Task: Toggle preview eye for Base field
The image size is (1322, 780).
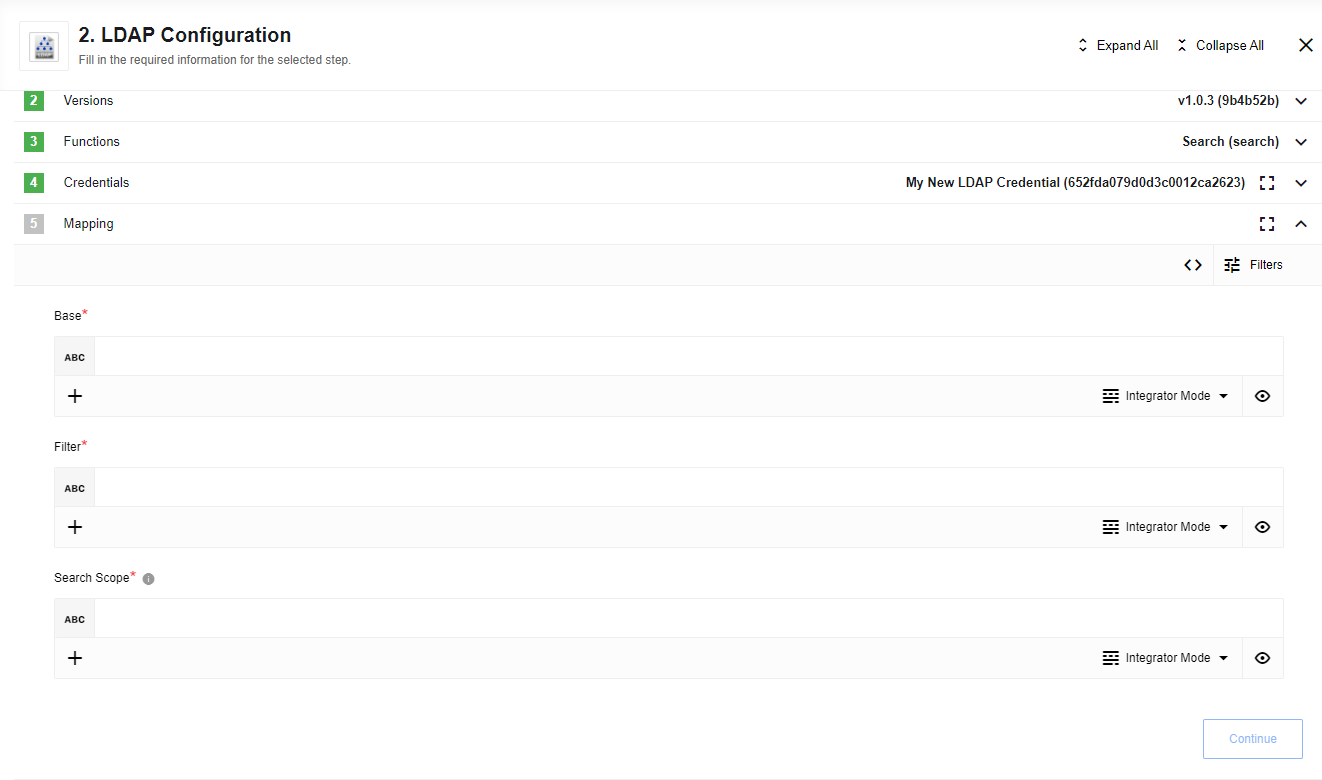Action: point(1262,396)
